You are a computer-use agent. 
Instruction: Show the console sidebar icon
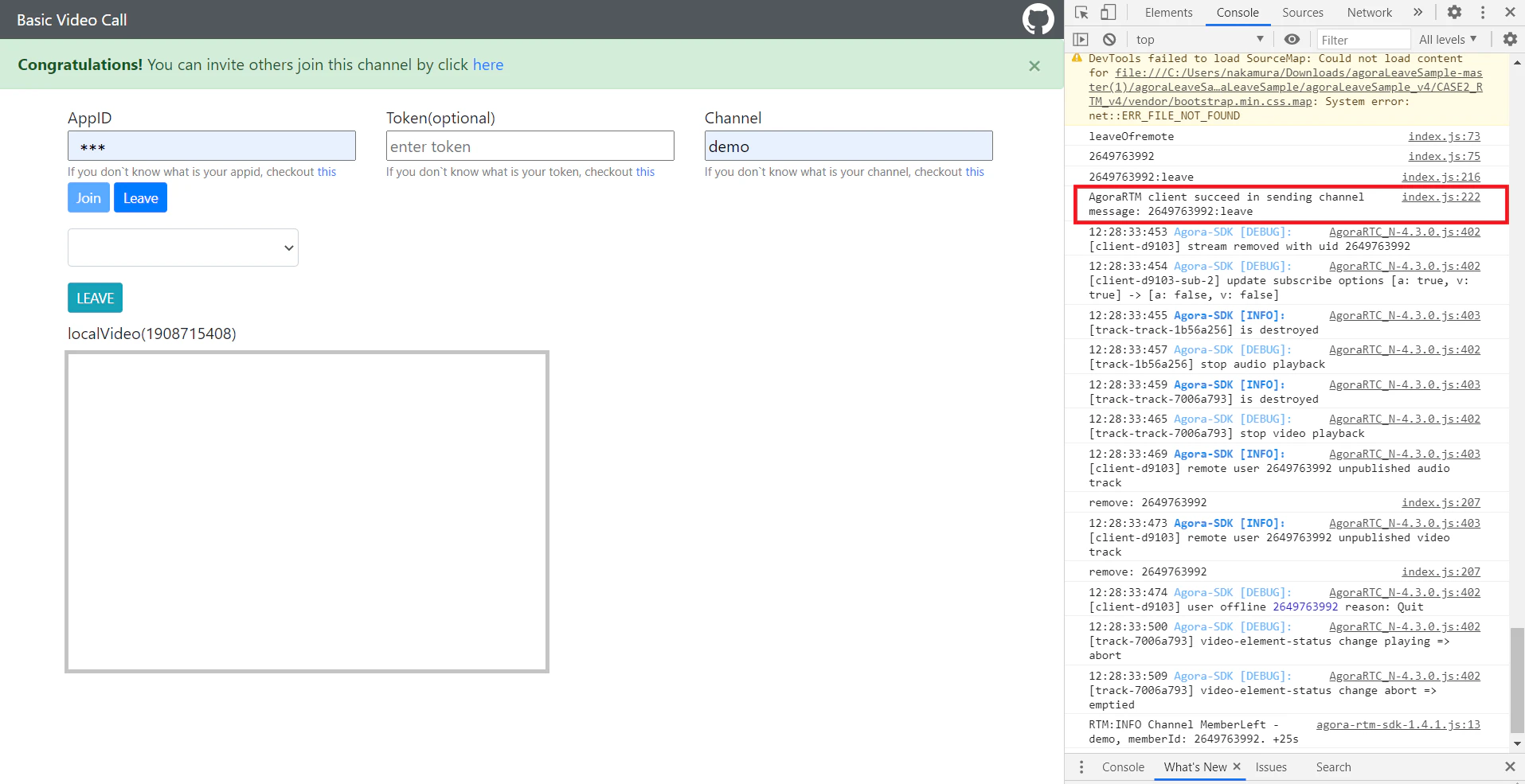click(x=1081, y=39)
